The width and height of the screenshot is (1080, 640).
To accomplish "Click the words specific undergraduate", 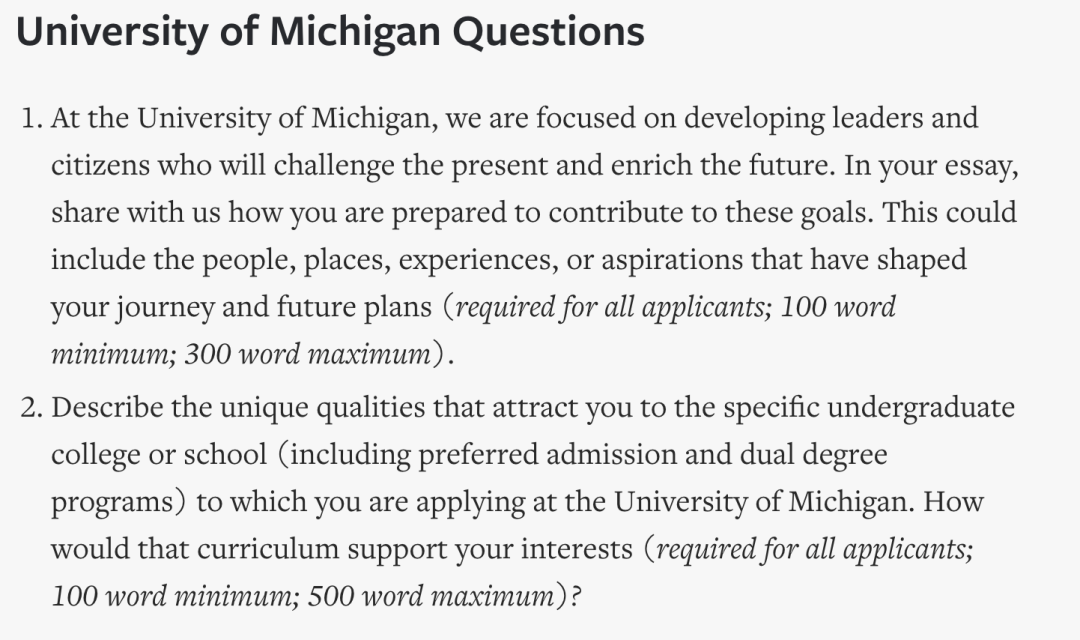I will point(869,408).
